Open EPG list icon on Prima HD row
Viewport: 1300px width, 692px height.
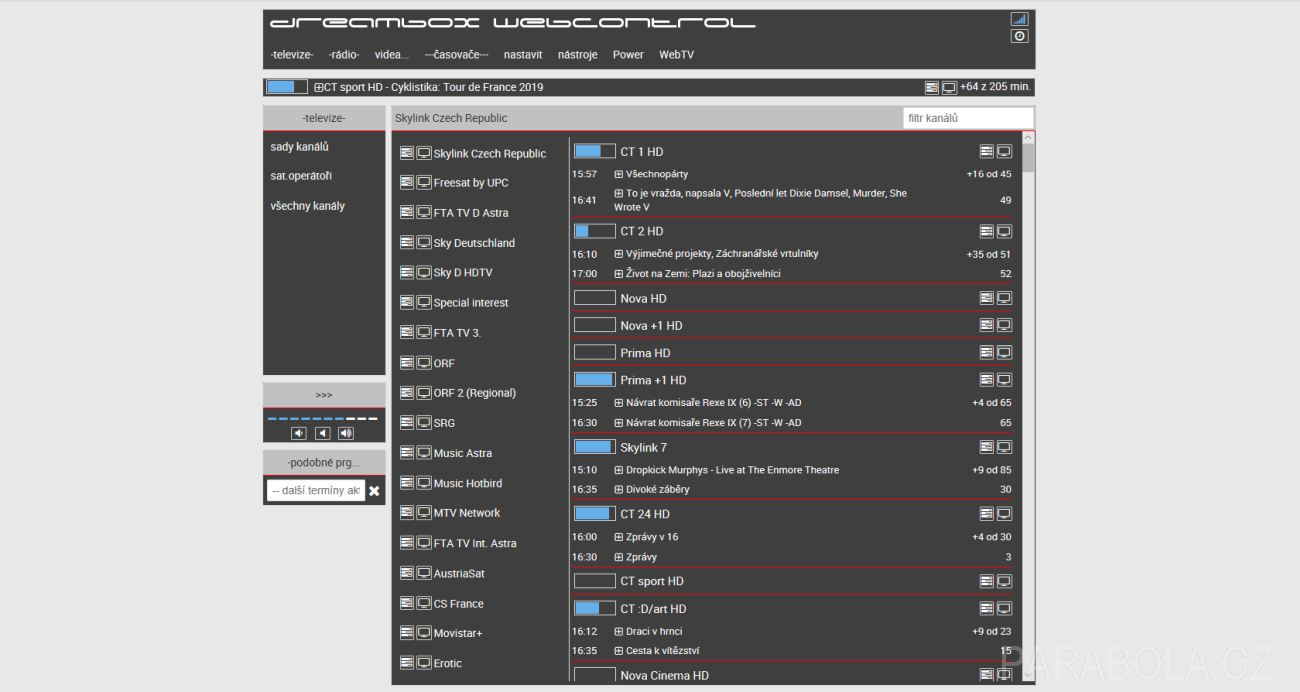(987, 353)
